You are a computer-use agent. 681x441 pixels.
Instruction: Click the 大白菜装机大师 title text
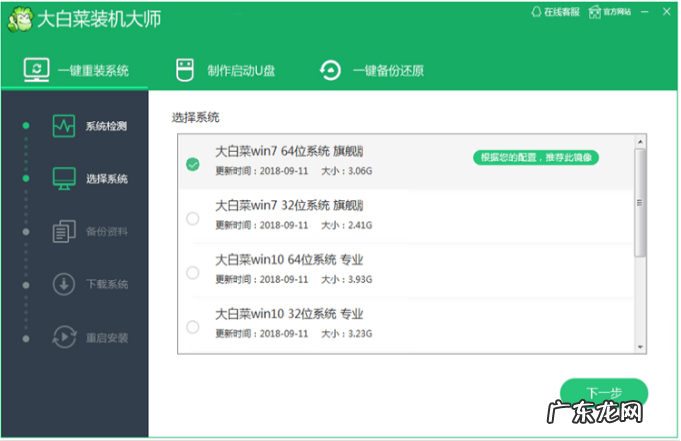[99, 20]
